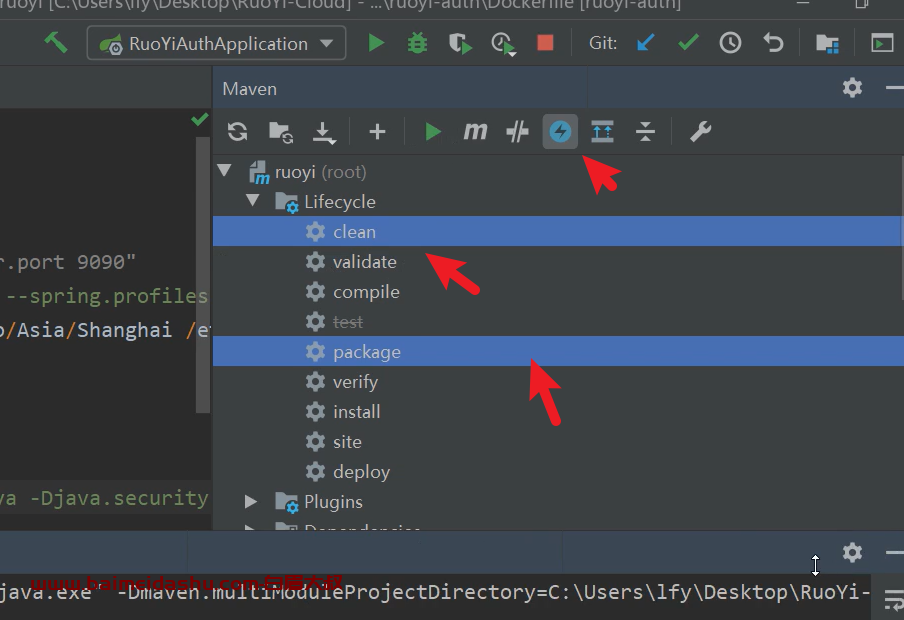This screenshot has height=620, width=904.
Task: Download Sources and Documentation in Maven toolbar
Action: click(x=324, y=132)
